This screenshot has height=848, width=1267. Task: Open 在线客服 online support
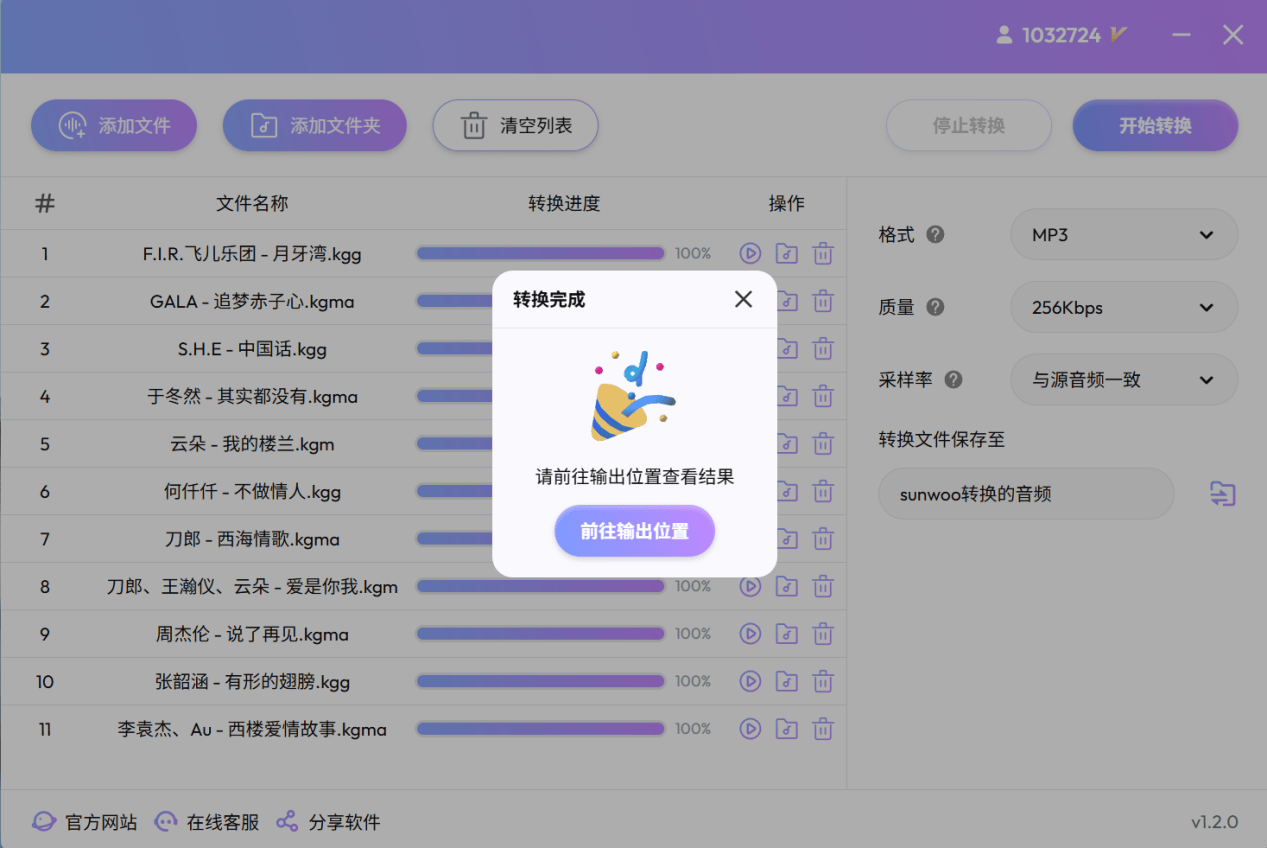(x=207, y=822)
